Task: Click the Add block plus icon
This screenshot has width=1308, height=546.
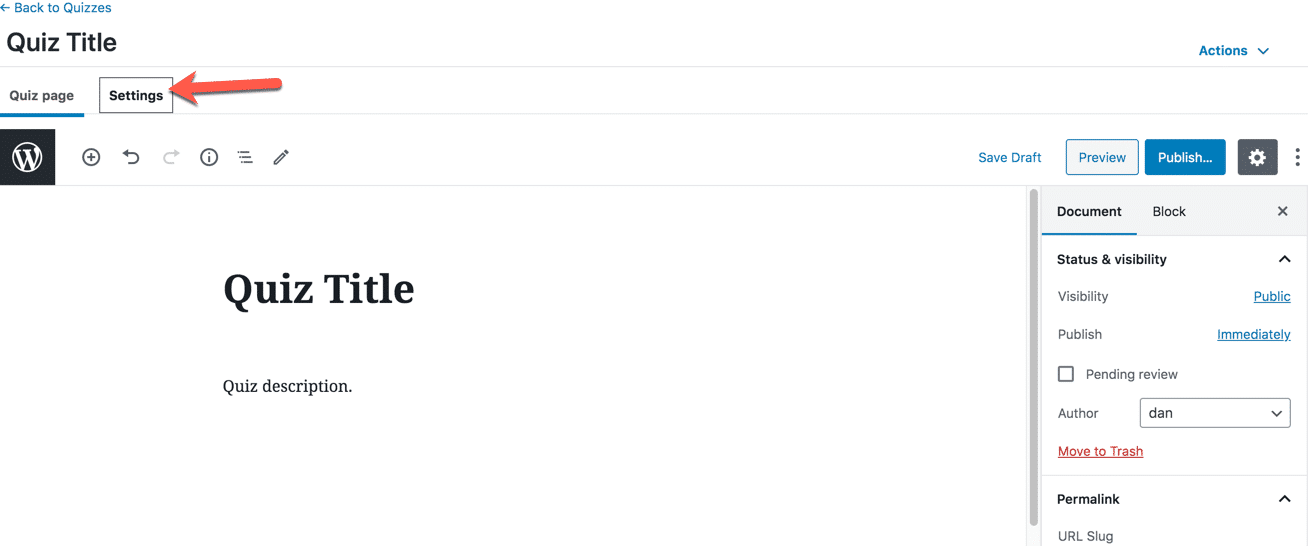Action: point(91,157)
